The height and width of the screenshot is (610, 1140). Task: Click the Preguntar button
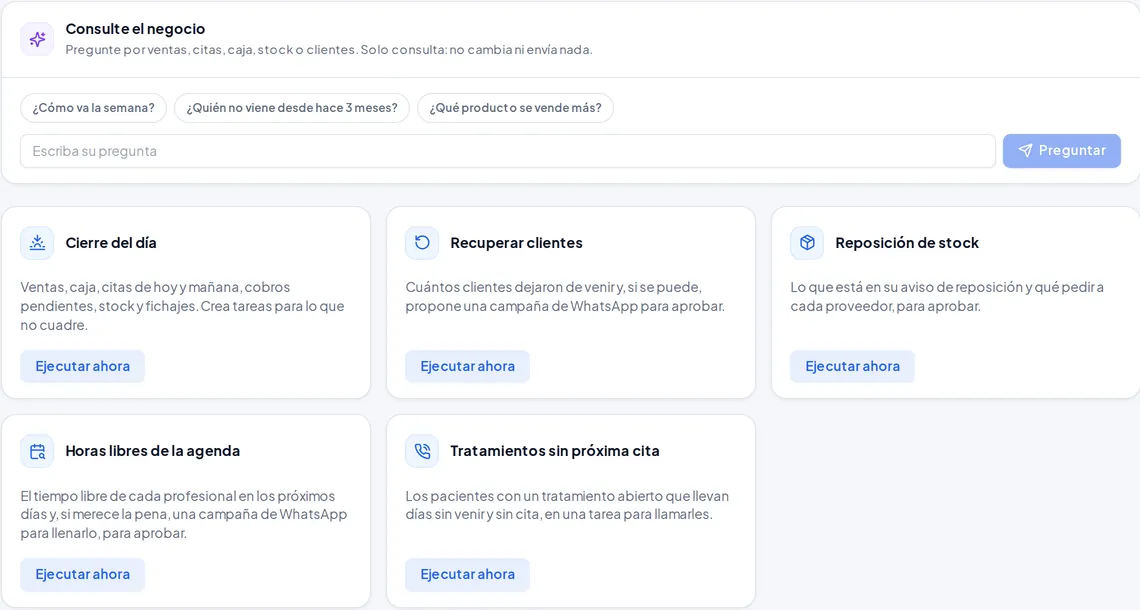tap(1061, 151)
